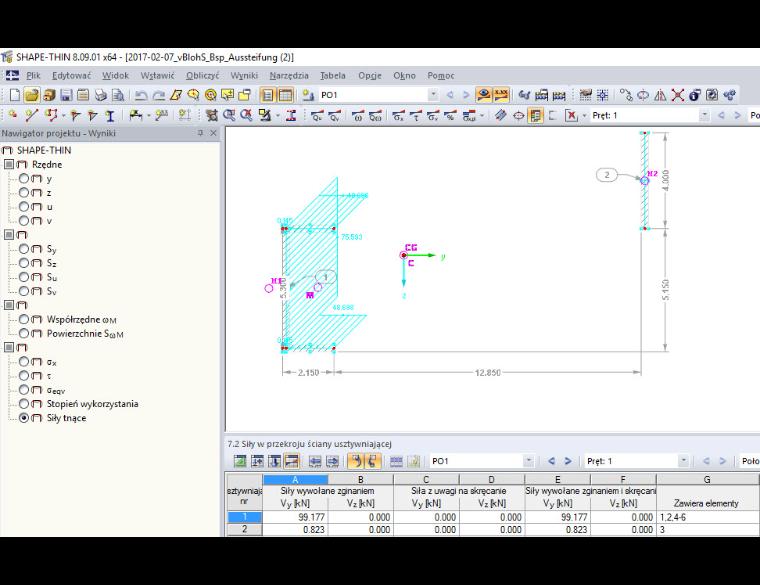This screenshot has height=585, width=760.
Task: Undo the last action
Action: click(x=141, y=95)
